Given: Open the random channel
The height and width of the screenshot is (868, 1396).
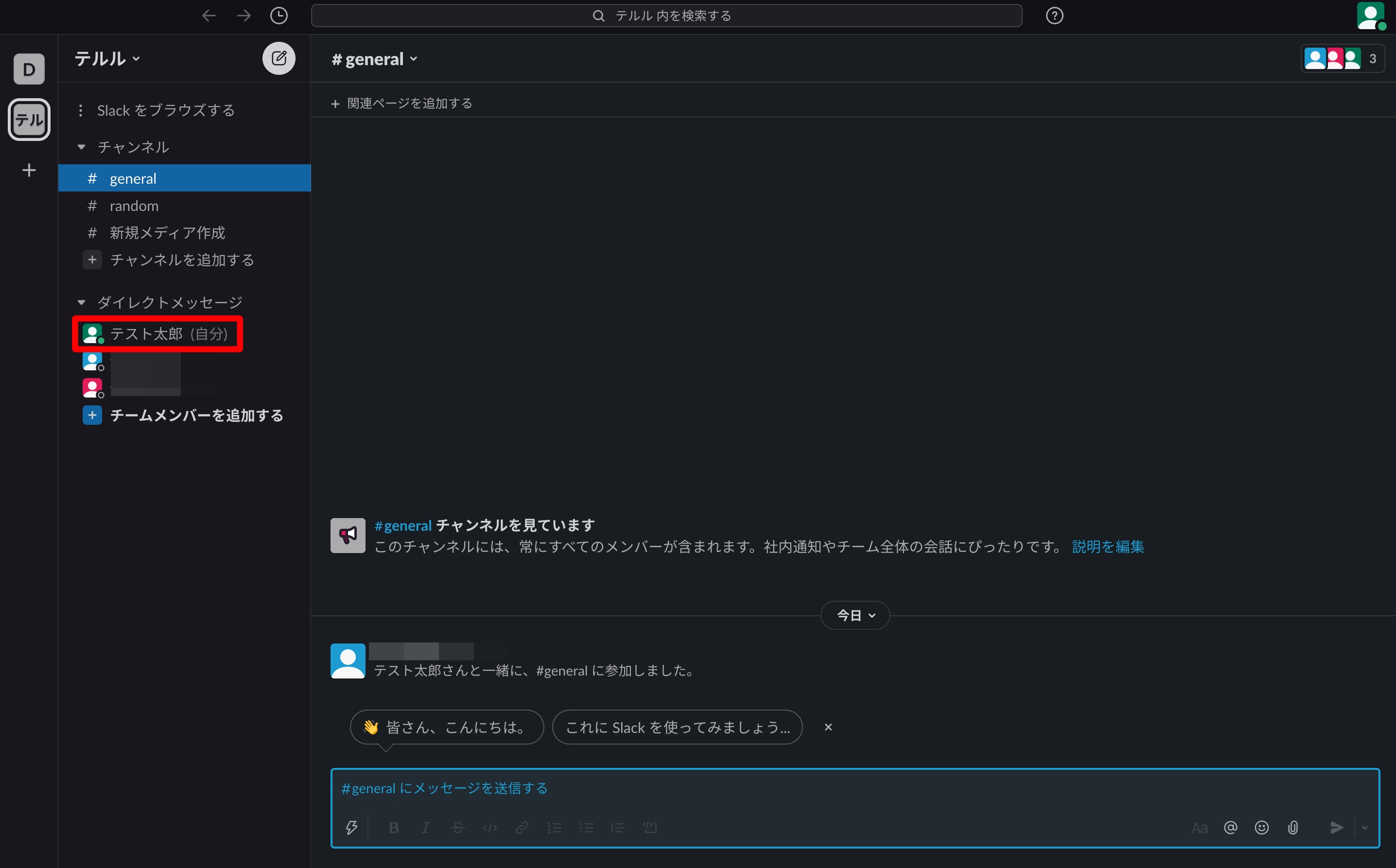Looking at the screenshot, I should 184,206.
